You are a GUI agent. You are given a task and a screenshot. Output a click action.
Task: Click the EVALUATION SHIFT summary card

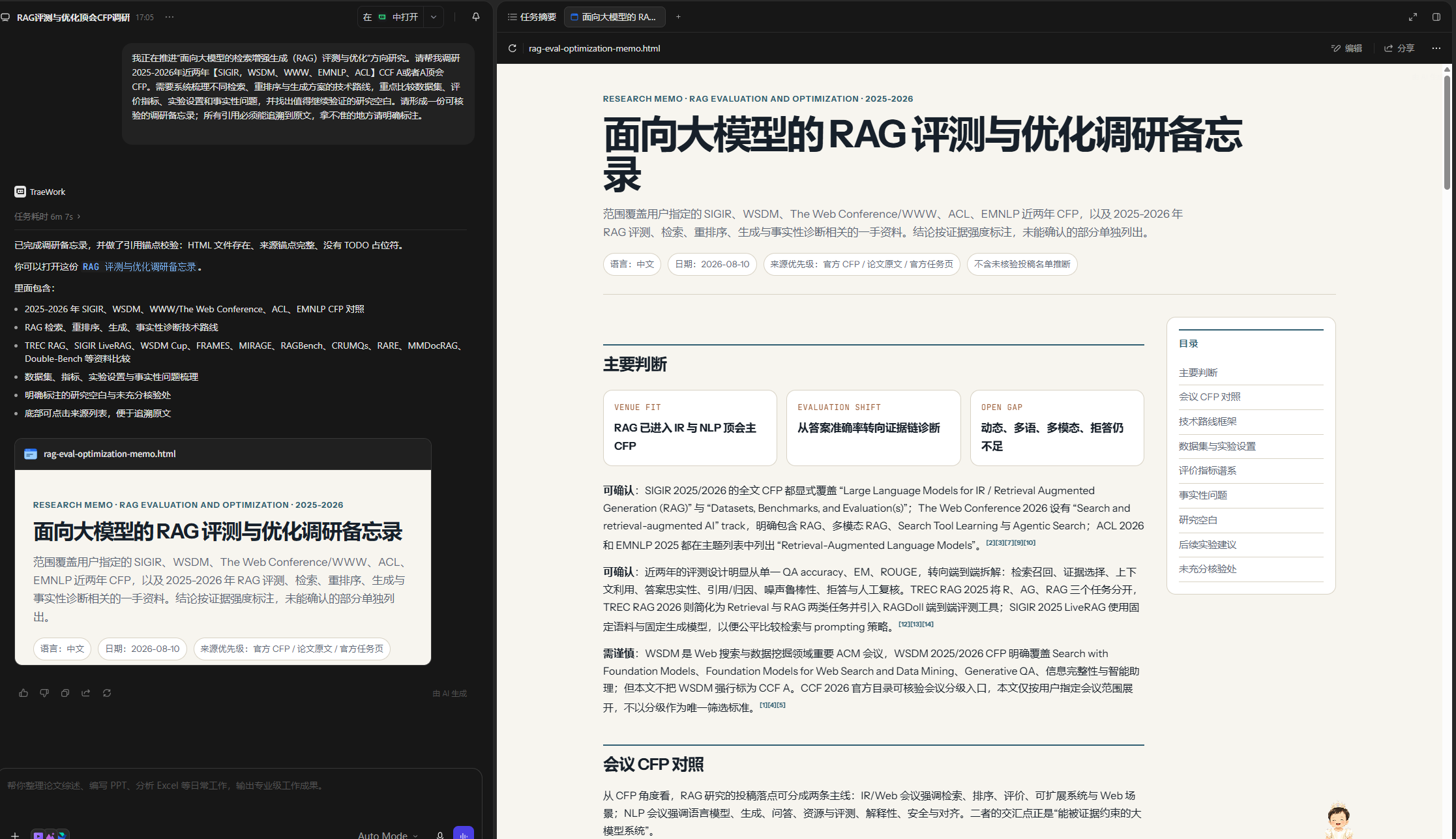873,428
